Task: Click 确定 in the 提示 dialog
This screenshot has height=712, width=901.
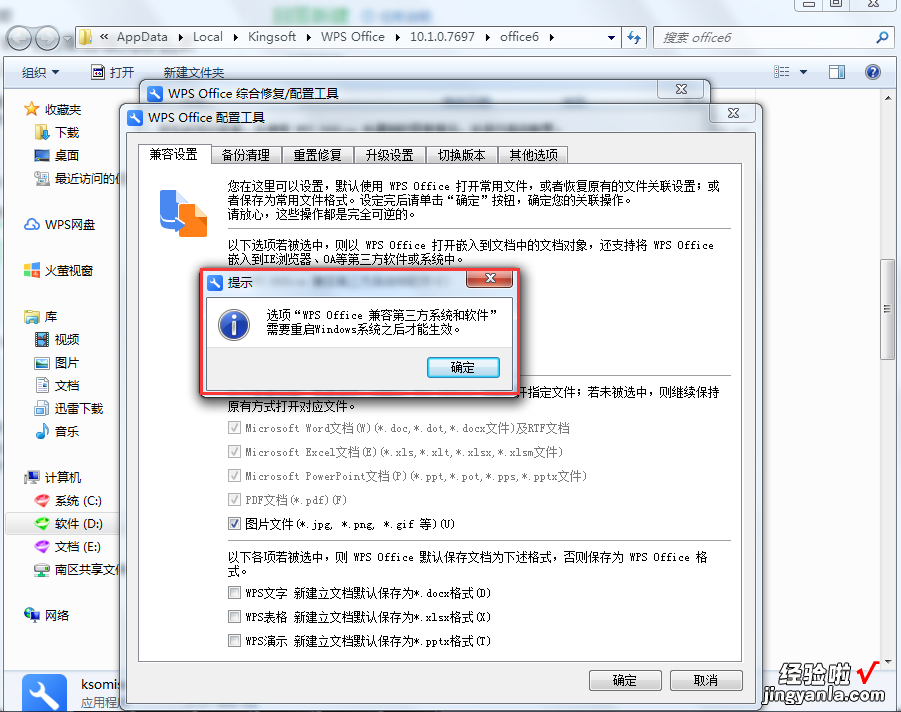Action: (x=463, y=367)
